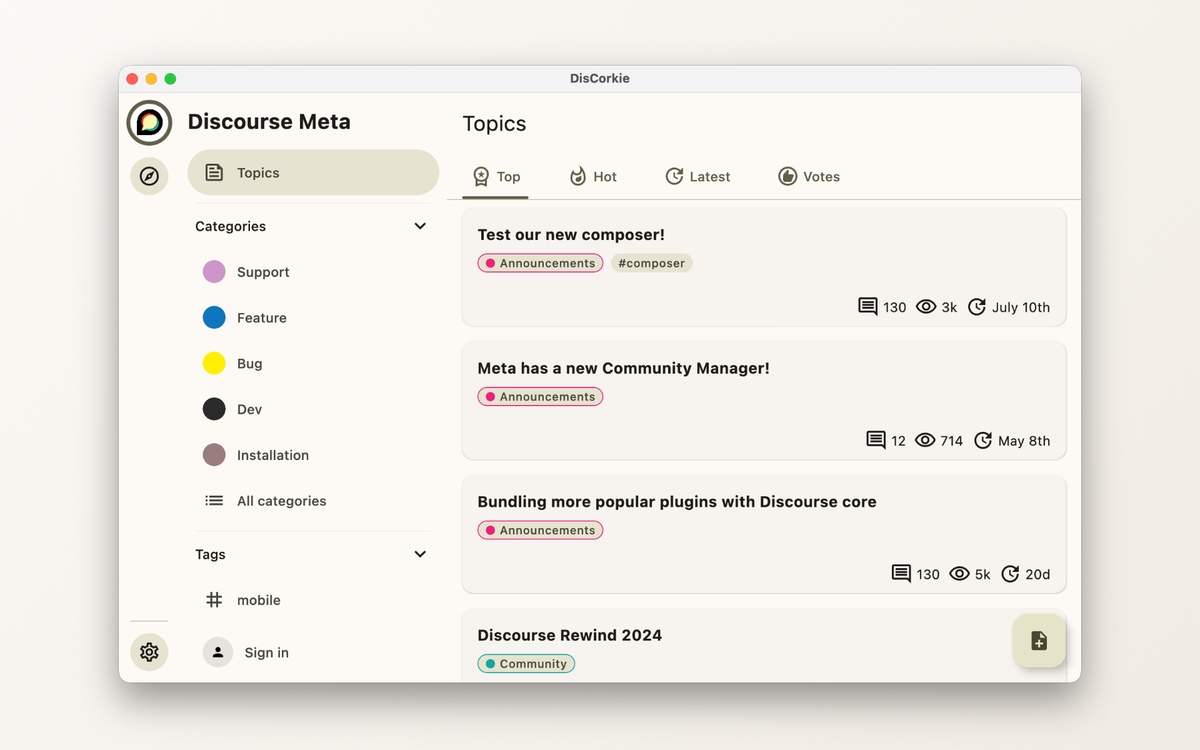Viewport: 1200px width, 750px height.
Task: Click the hashtag icon beside mobile tag
Action: pyautogui.click(x=214, y=600)
